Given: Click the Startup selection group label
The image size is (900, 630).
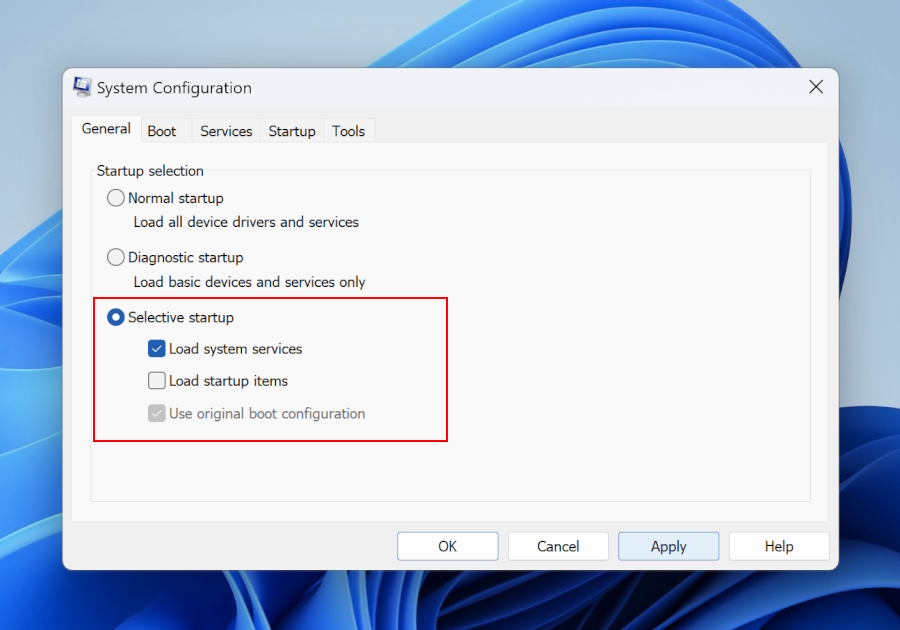Looking at the screenshot, I should [150, 171].
